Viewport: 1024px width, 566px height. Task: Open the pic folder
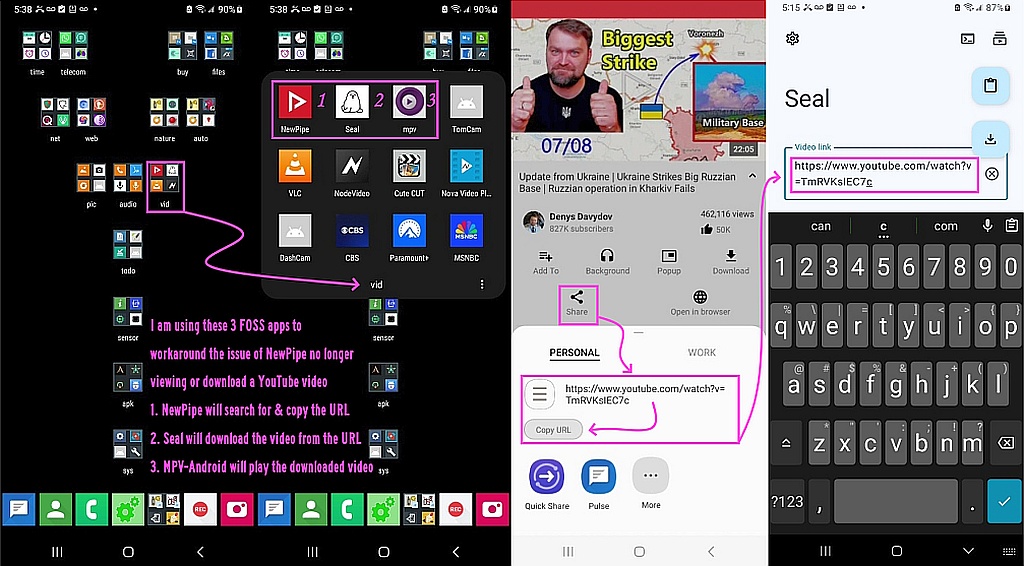coord(91,178)
